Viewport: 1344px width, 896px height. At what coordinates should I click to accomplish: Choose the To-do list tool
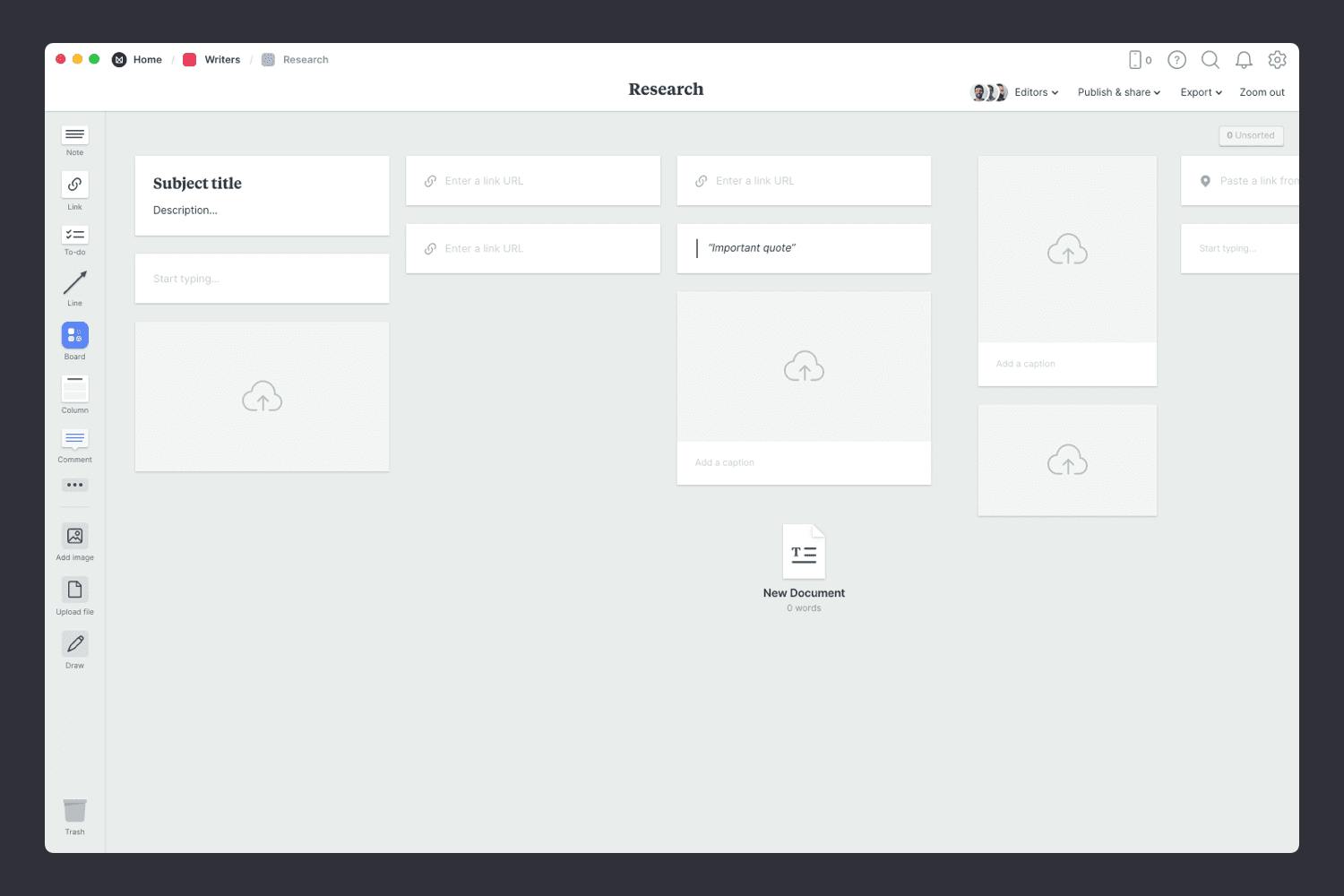(x=74, y=235)
